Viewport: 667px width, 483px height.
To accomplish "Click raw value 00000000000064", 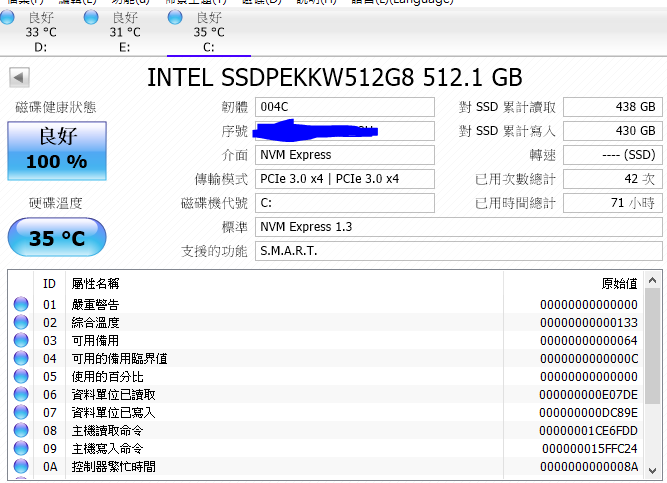I will pos(589,340).
